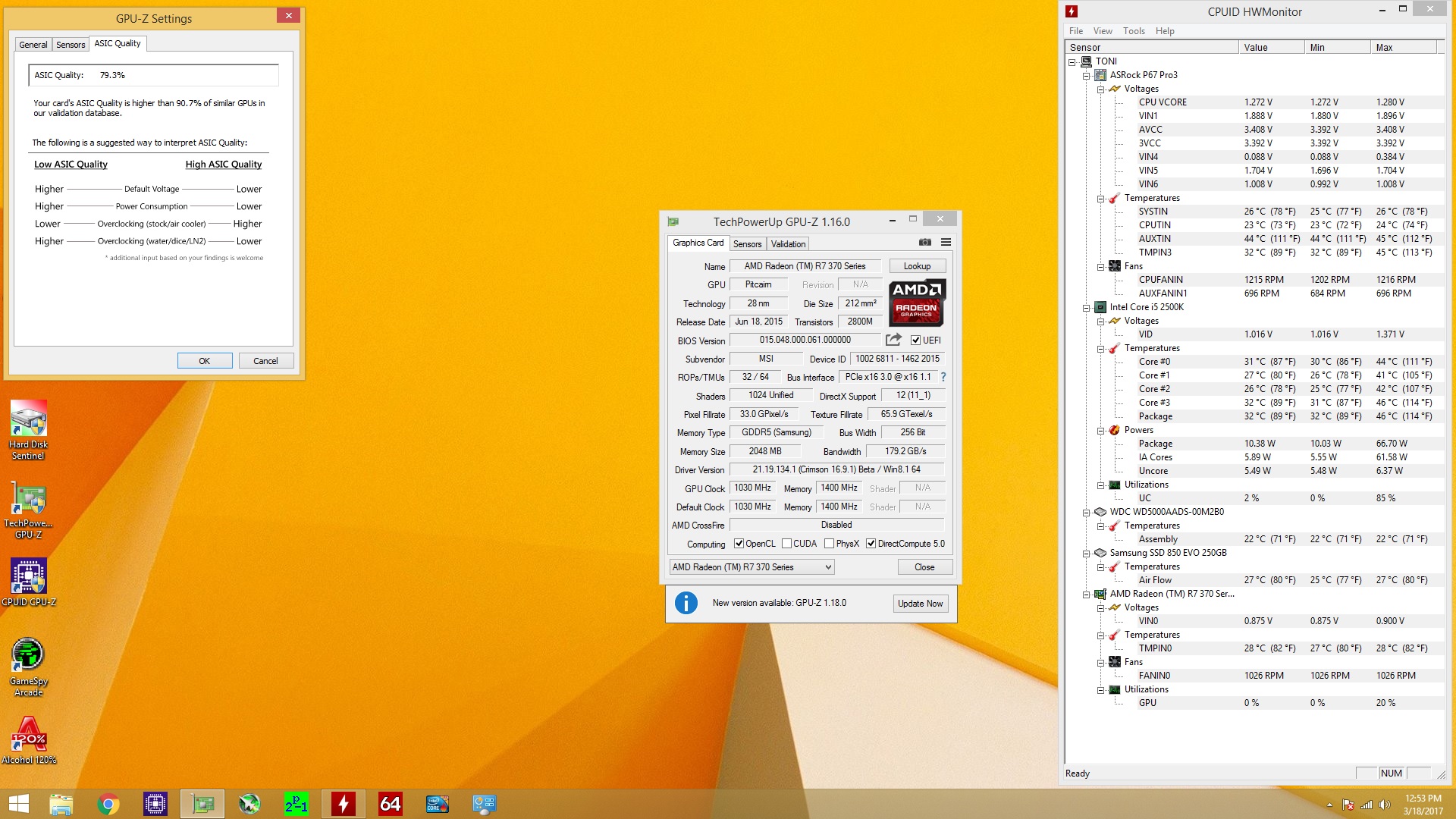Click the GPU-Z screenshot camera icon
The image size is (1456, 819).
925,243
